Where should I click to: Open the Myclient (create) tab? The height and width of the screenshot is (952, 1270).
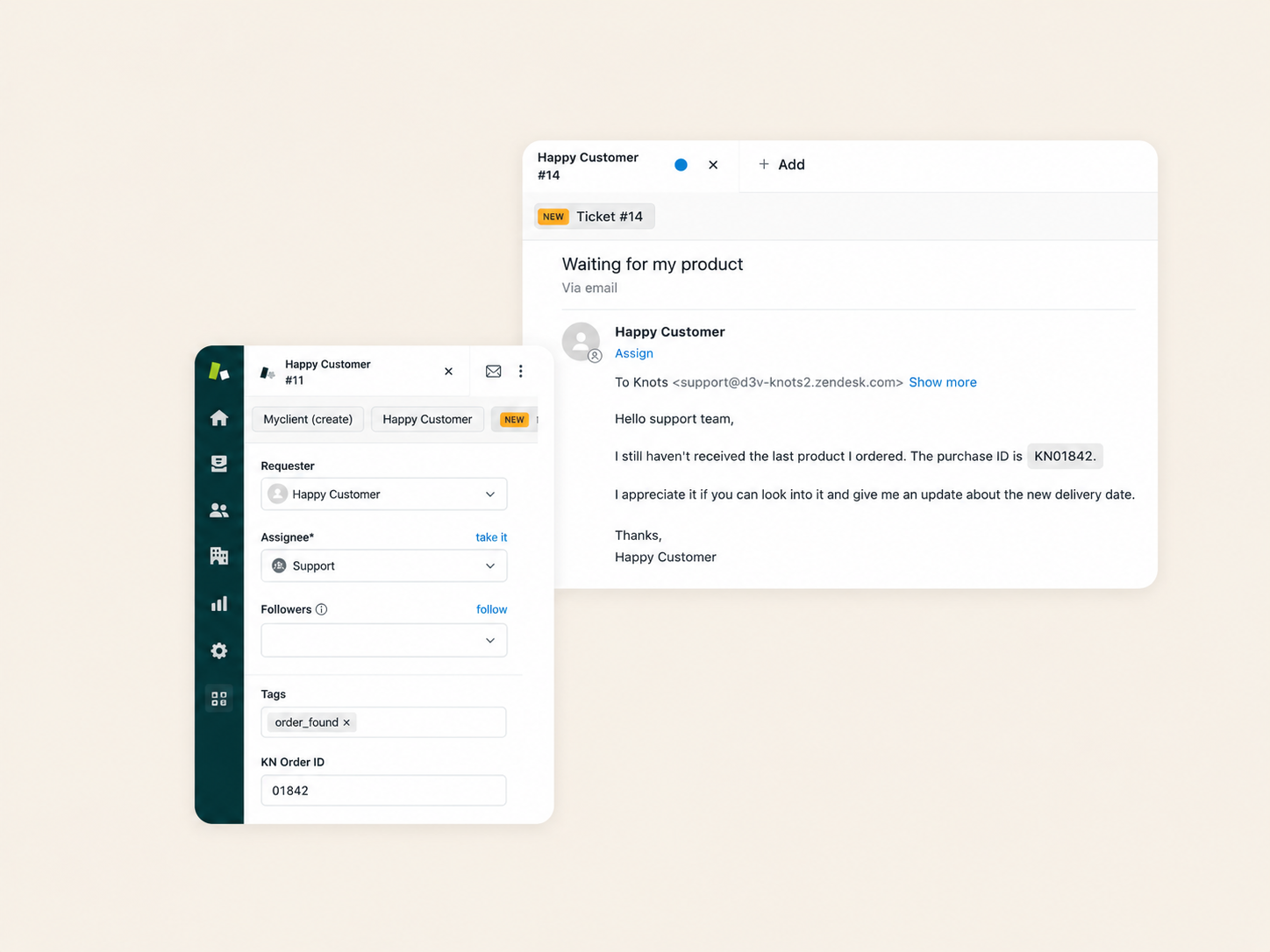(308, 419)
